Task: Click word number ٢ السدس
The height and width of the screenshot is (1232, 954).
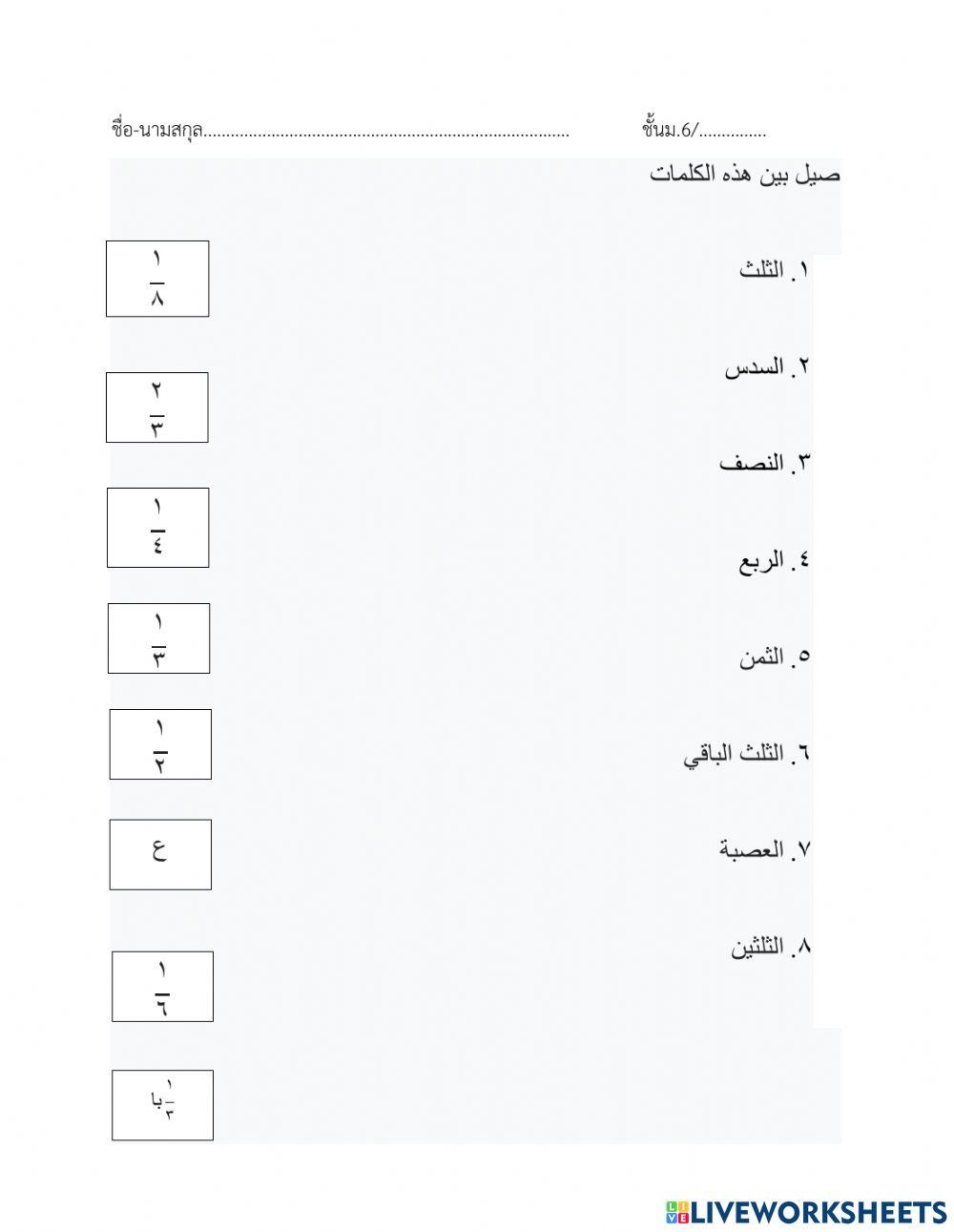Action: [767, 367]
